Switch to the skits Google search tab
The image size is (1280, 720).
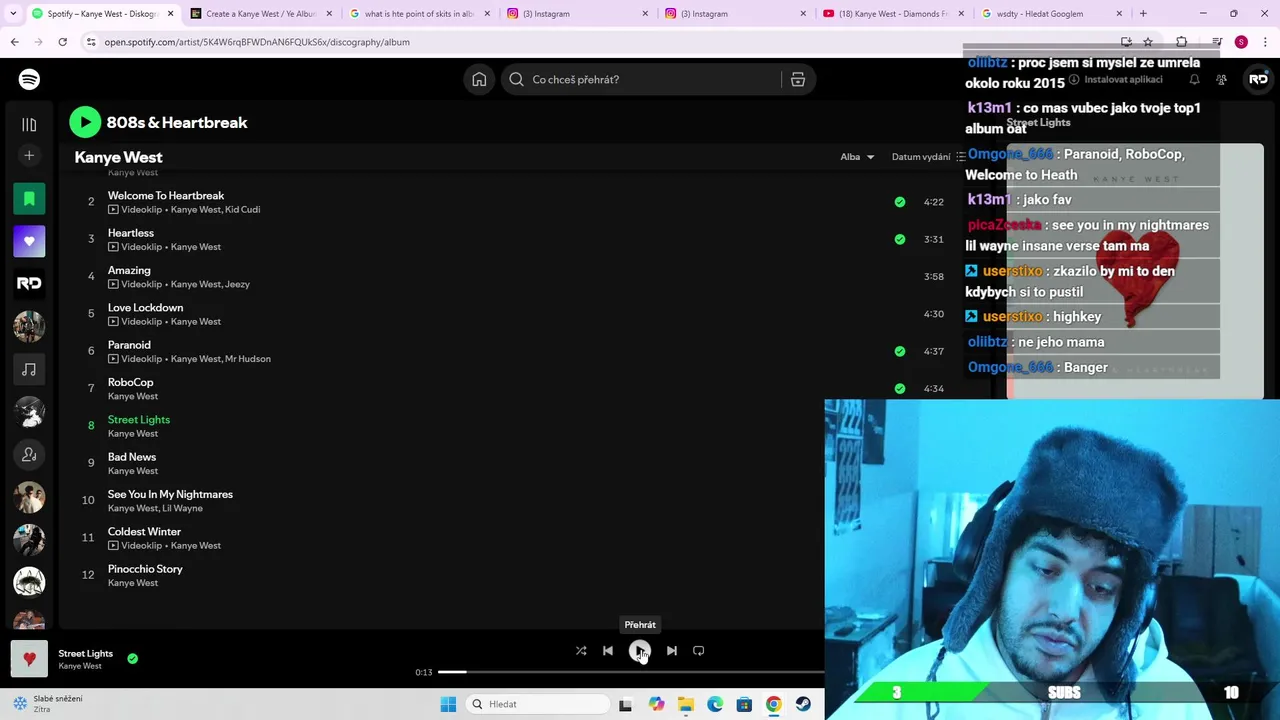[x=419, y=14]
